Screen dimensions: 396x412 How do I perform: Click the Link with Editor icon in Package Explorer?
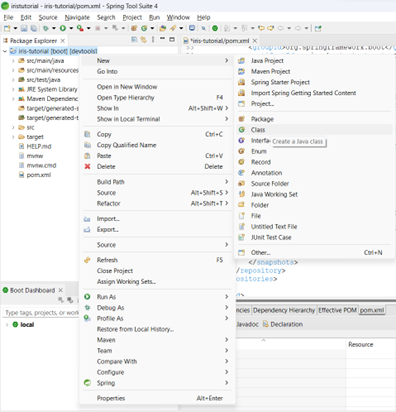coord(143,40)
